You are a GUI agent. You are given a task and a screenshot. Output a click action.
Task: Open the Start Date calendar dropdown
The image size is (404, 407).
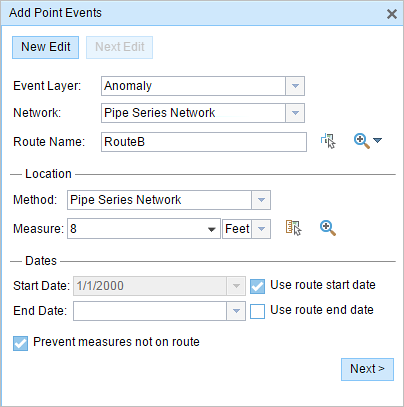pos(236,286)
